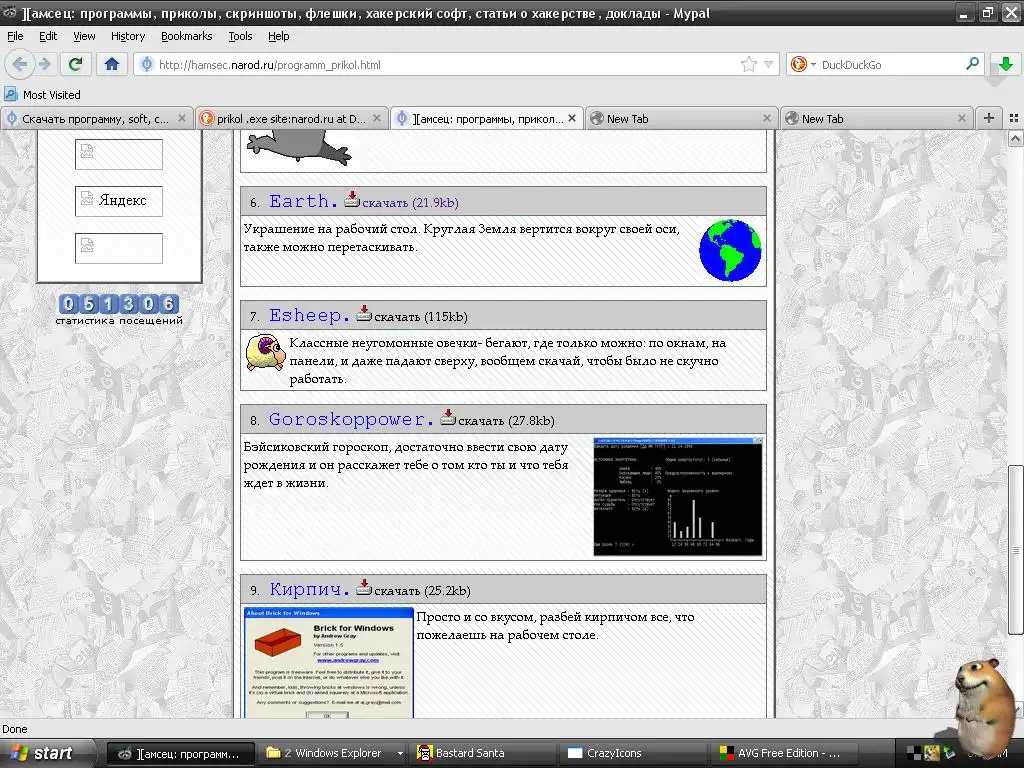This screenshot has width=1024, height=768.
Task: Open the Help menu
Action: [278, 36]
